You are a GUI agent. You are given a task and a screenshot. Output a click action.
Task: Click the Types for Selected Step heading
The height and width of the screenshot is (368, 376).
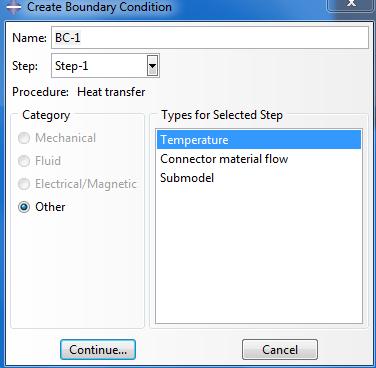tap(222, 115)
